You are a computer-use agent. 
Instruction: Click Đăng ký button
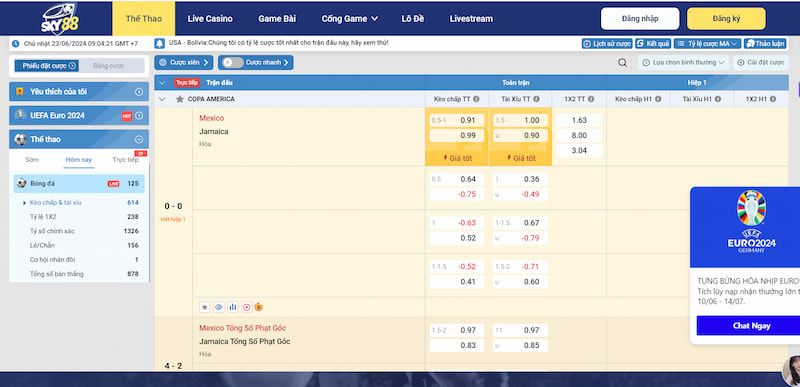point(726,19)
